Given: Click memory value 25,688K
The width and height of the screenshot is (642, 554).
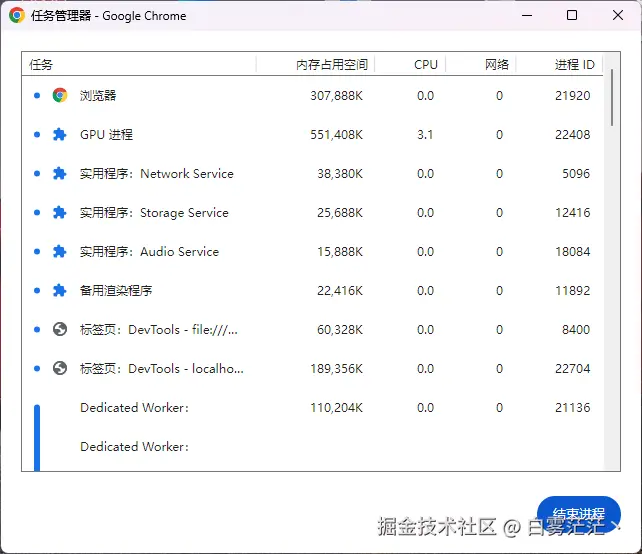Looking at the screenshot, I should 340,213.
